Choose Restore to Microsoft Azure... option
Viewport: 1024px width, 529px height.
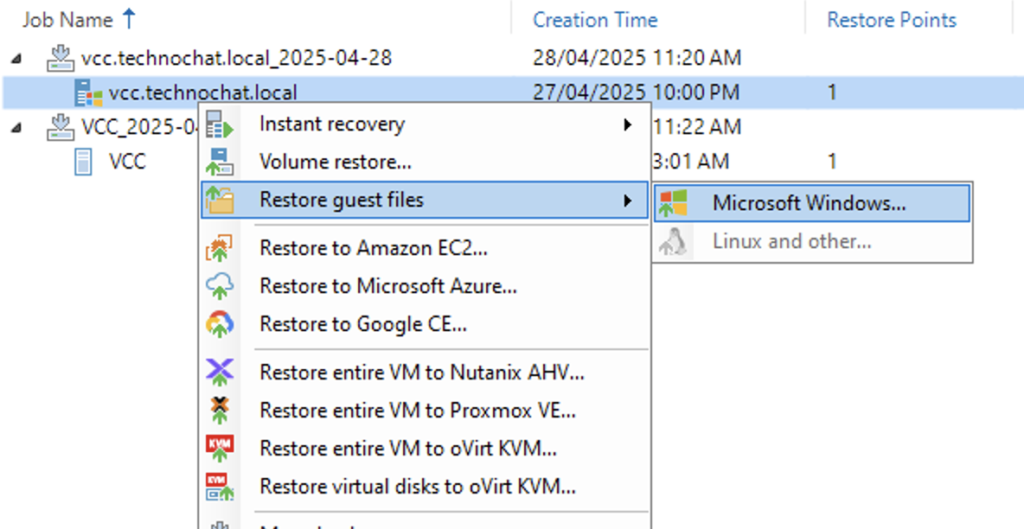388,286
